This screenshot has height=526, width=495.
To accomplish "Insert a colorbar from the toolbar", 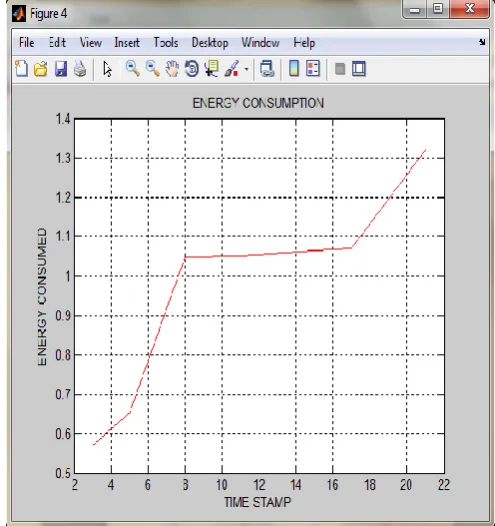I will (294, 68).
